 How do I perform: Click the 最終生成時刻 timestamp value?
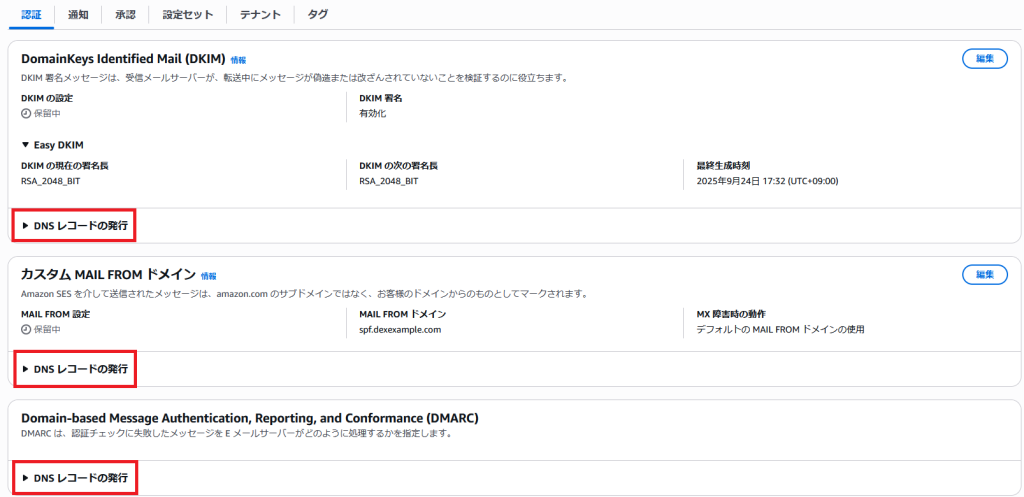[x=767, y=181]
